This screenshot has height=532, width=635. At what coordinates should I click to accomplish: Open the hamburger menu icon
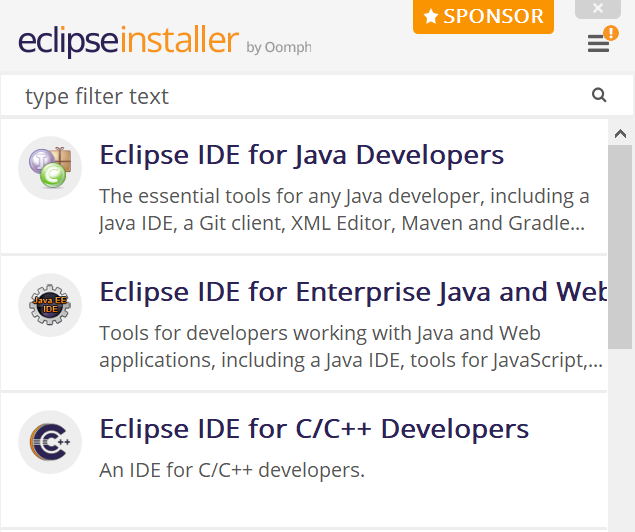(598, 43)
